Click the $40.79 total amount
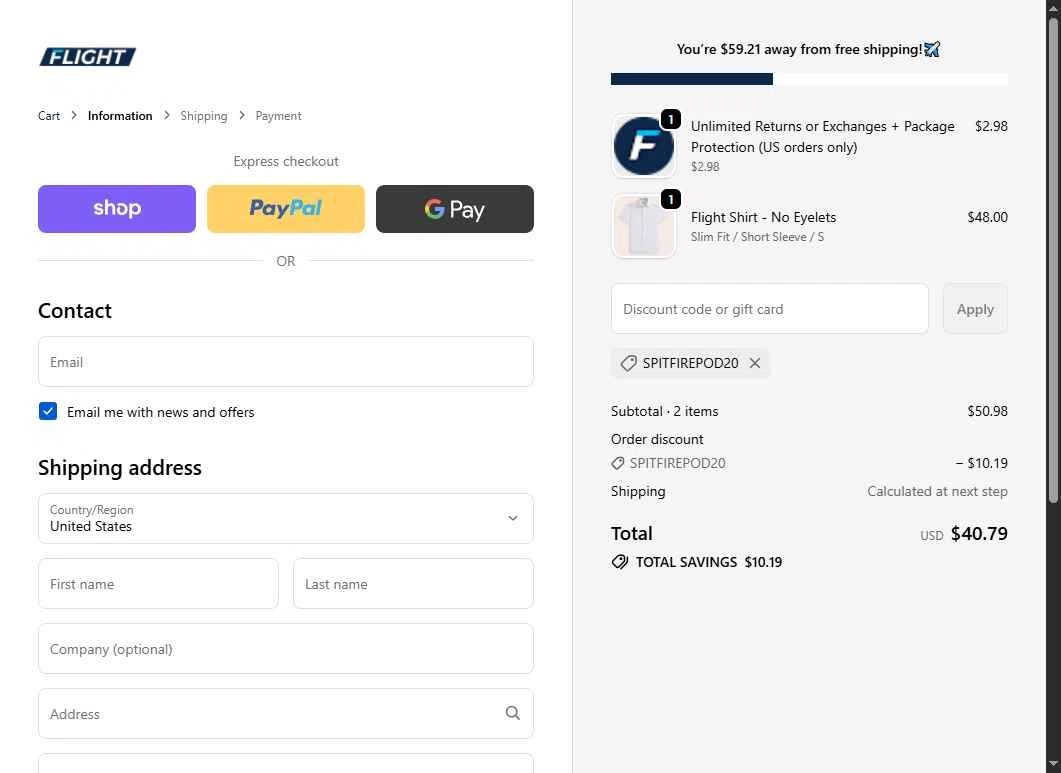This screenshot has width=1061, height=773. pyautogui.click(x=979, y=533)
